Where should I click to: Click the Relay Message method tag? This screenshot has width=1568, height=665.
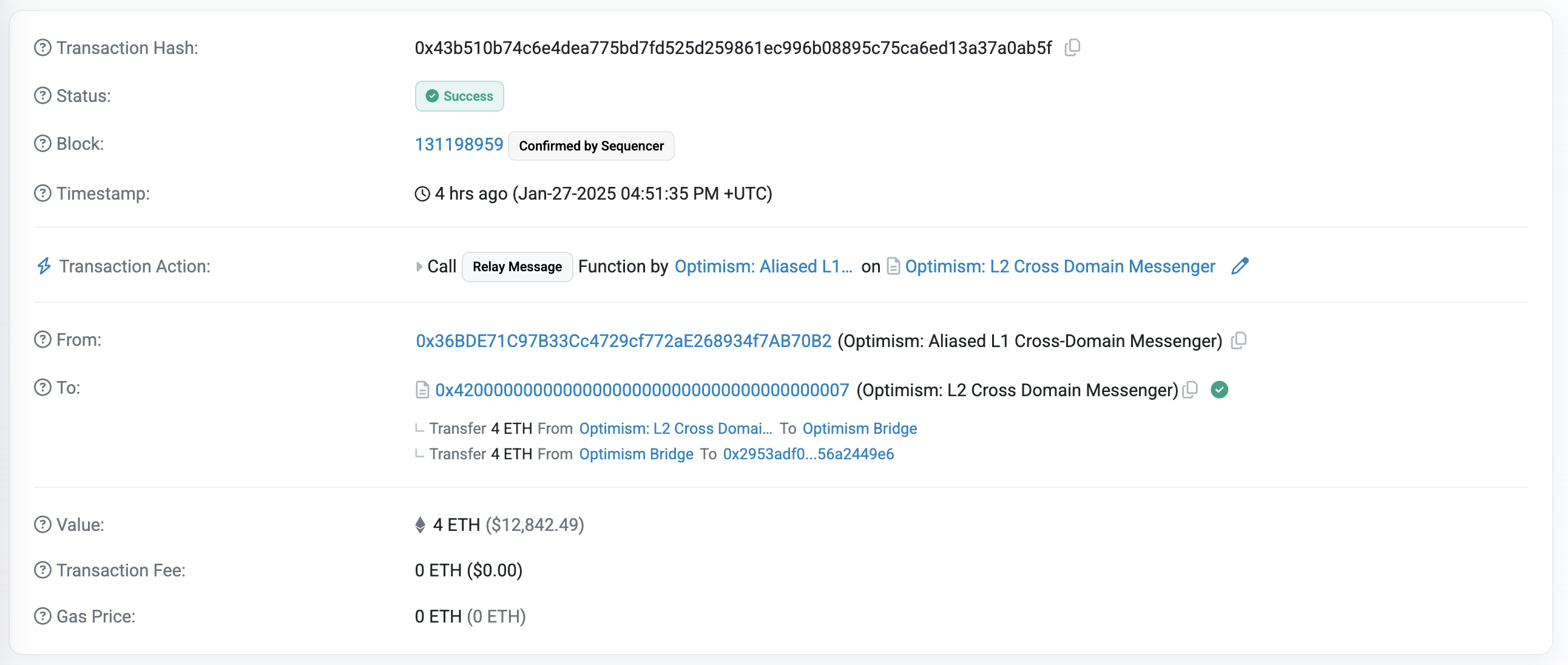click(517, 266)
